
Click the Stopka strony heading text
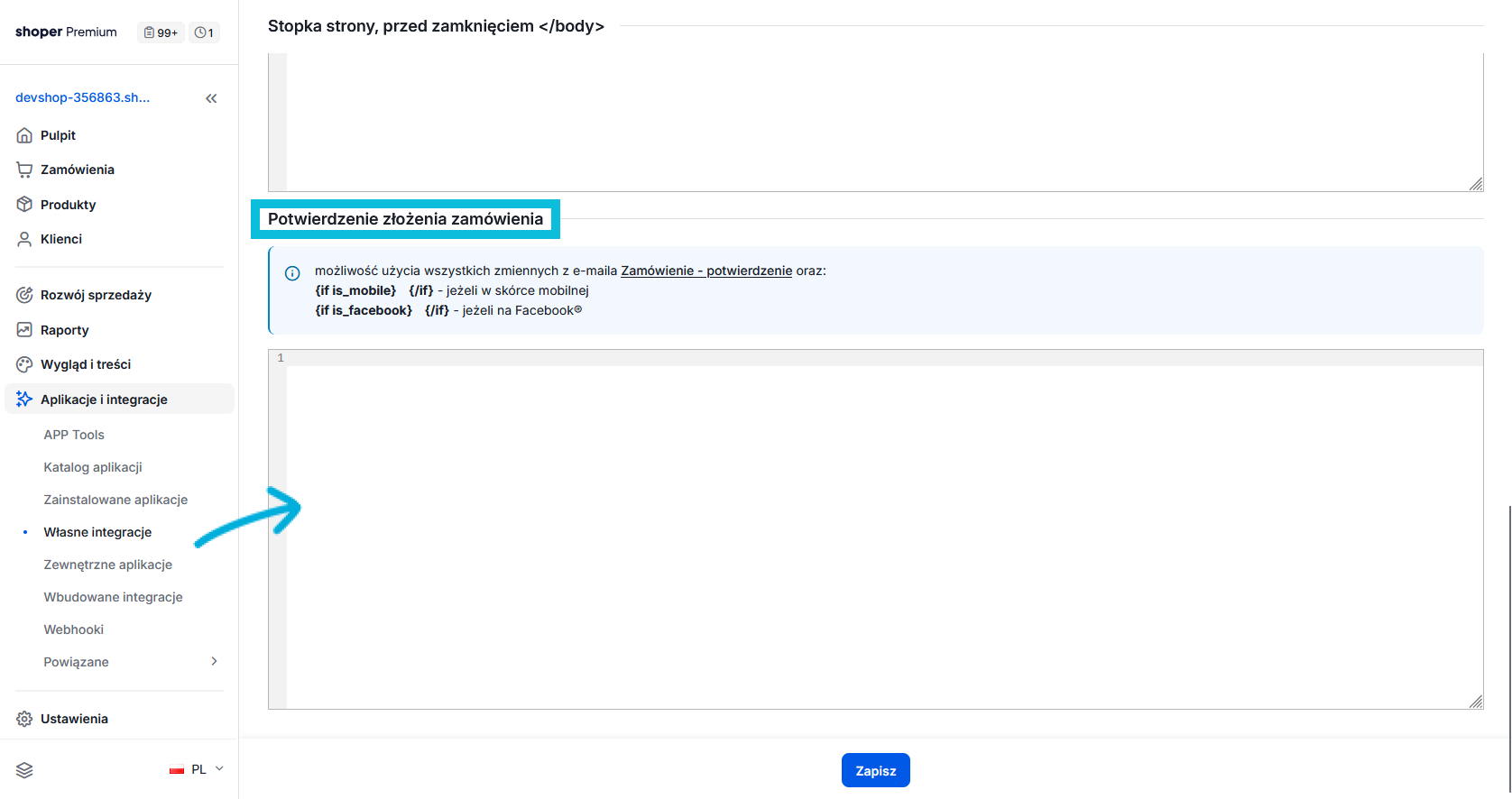point(436,26)
